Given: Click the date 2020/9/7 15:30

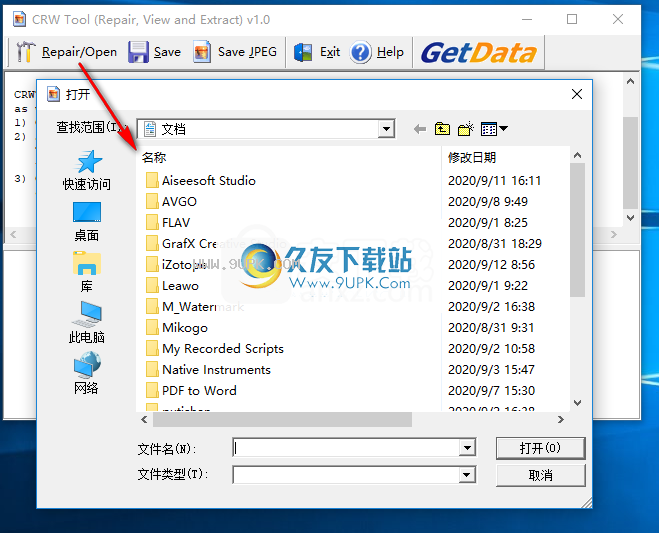Looking at the screenshot, I should (x=491, y=391).
